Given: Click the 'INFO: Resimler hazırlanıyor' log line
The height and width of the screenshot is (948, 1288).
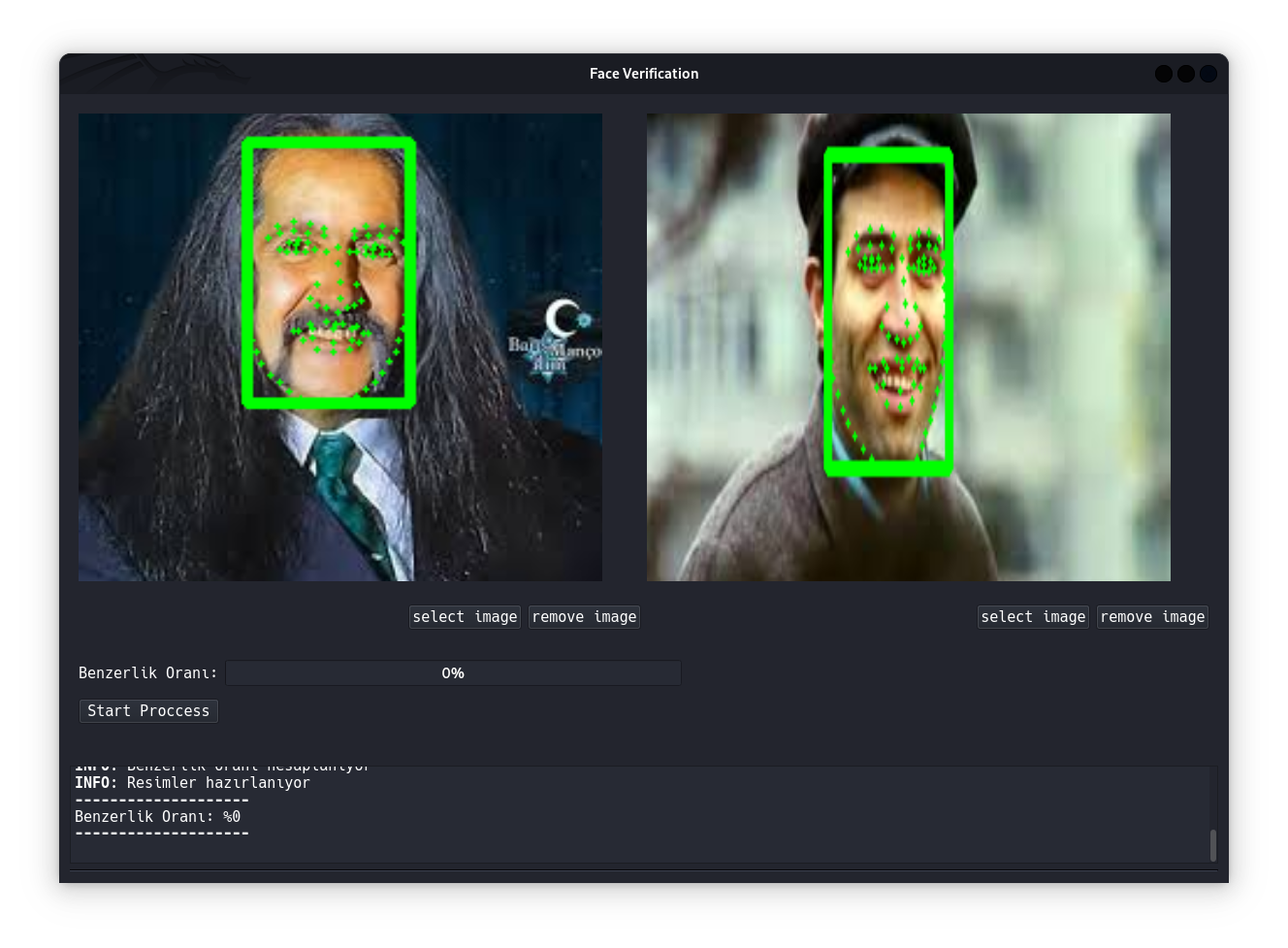Looking at the screenshot, I should point(192,783).
